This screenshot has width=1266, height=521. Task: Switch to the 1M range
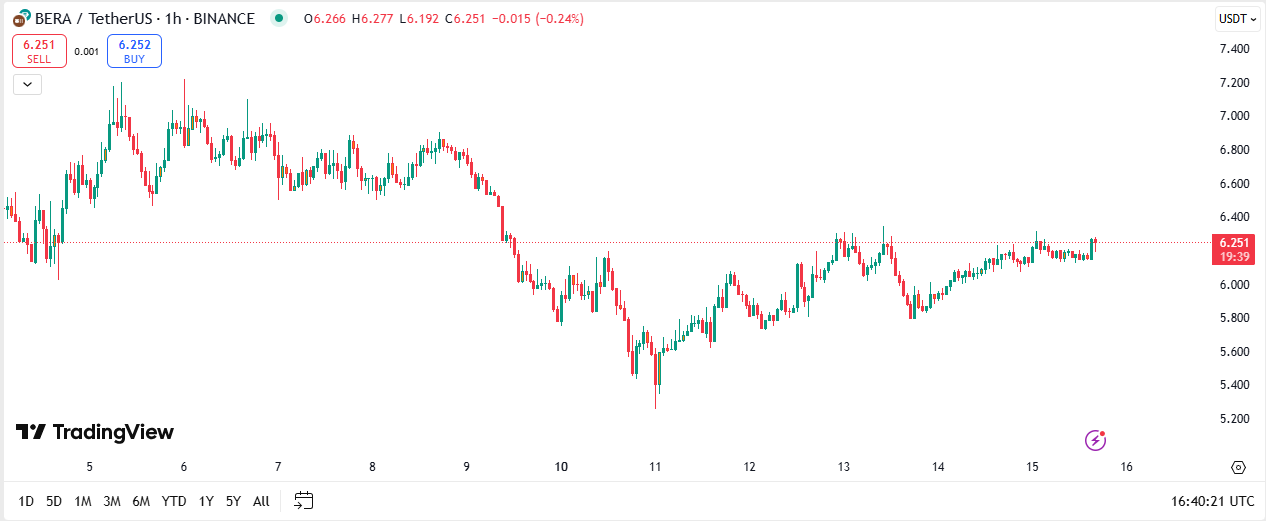[x=83, y=501]
